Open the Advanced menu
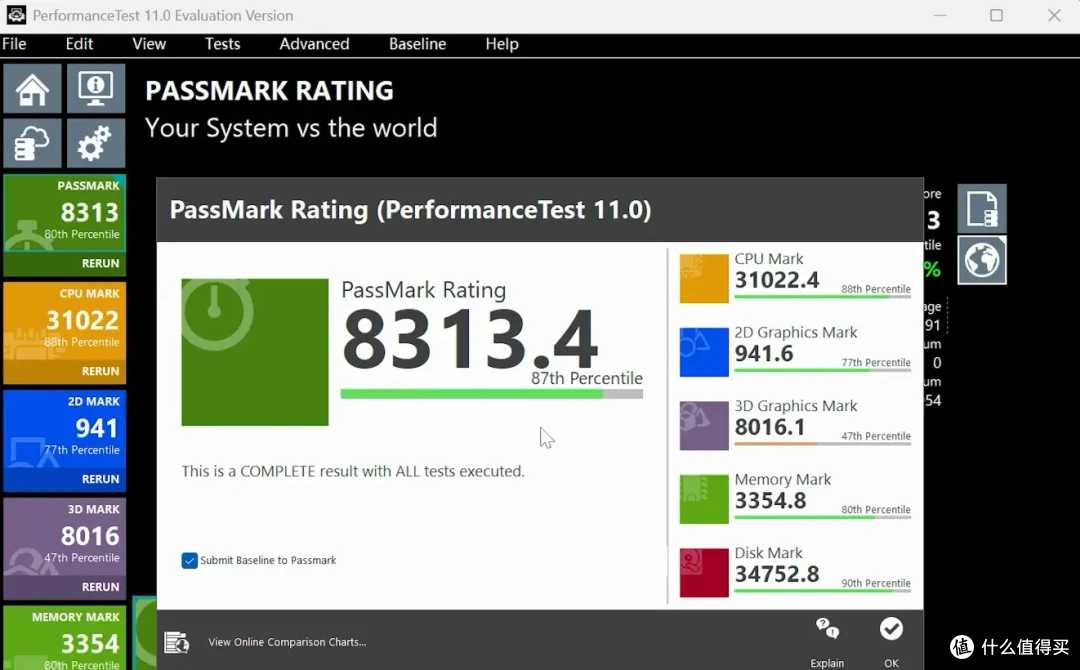1080x670 pixels. (314, 44)
